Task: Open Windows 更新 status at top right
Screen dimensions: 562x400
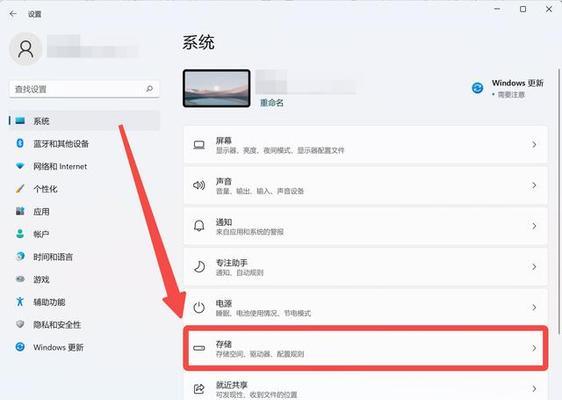Action: [508, 88]
